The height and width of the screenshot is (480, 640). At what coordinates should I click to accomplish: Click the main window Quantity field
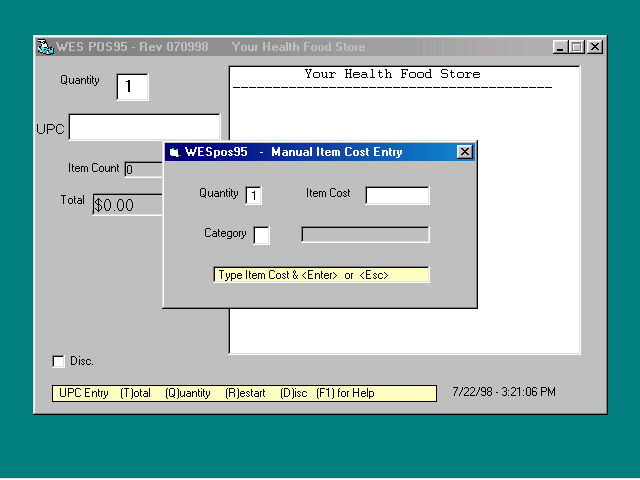click(x=132, y=87)
